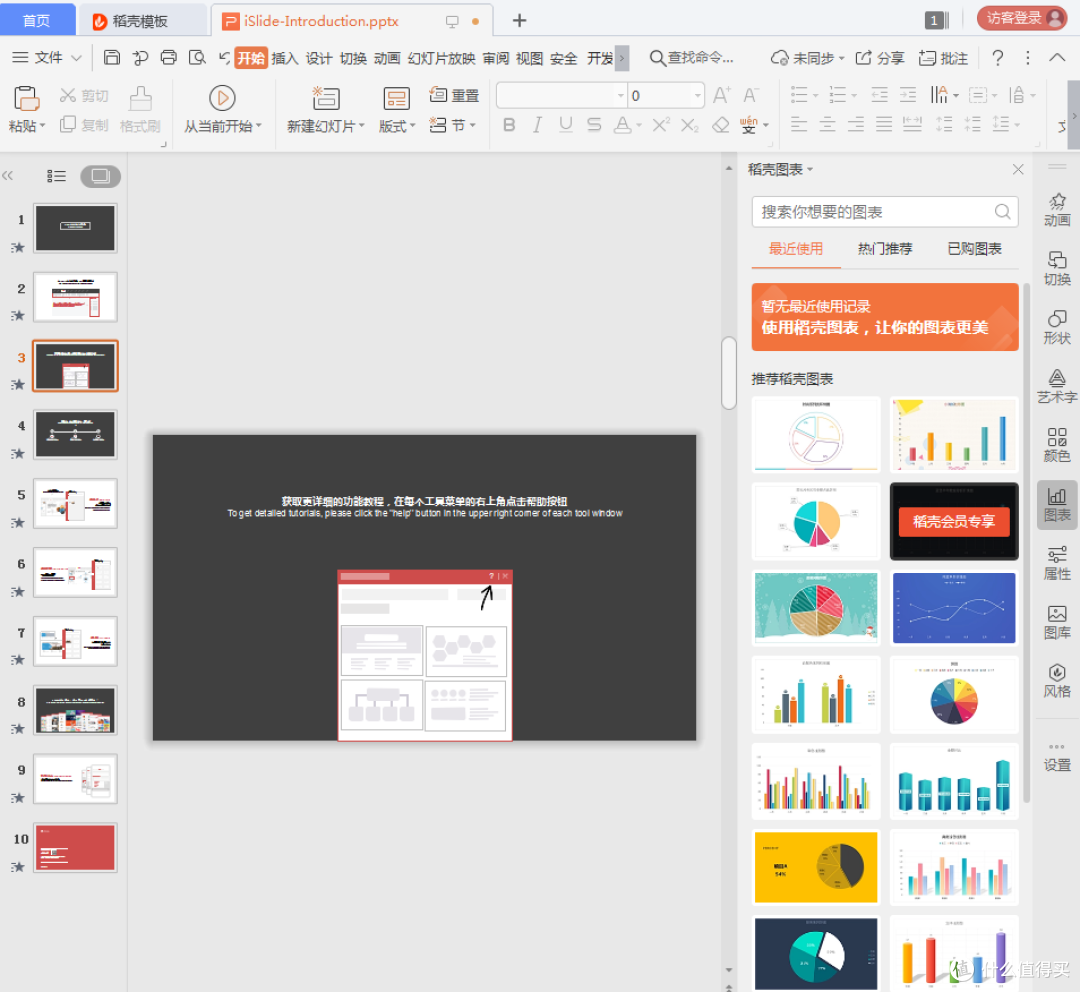Open the font name dropdown
1080x992 pixels.
click(621, 96)
